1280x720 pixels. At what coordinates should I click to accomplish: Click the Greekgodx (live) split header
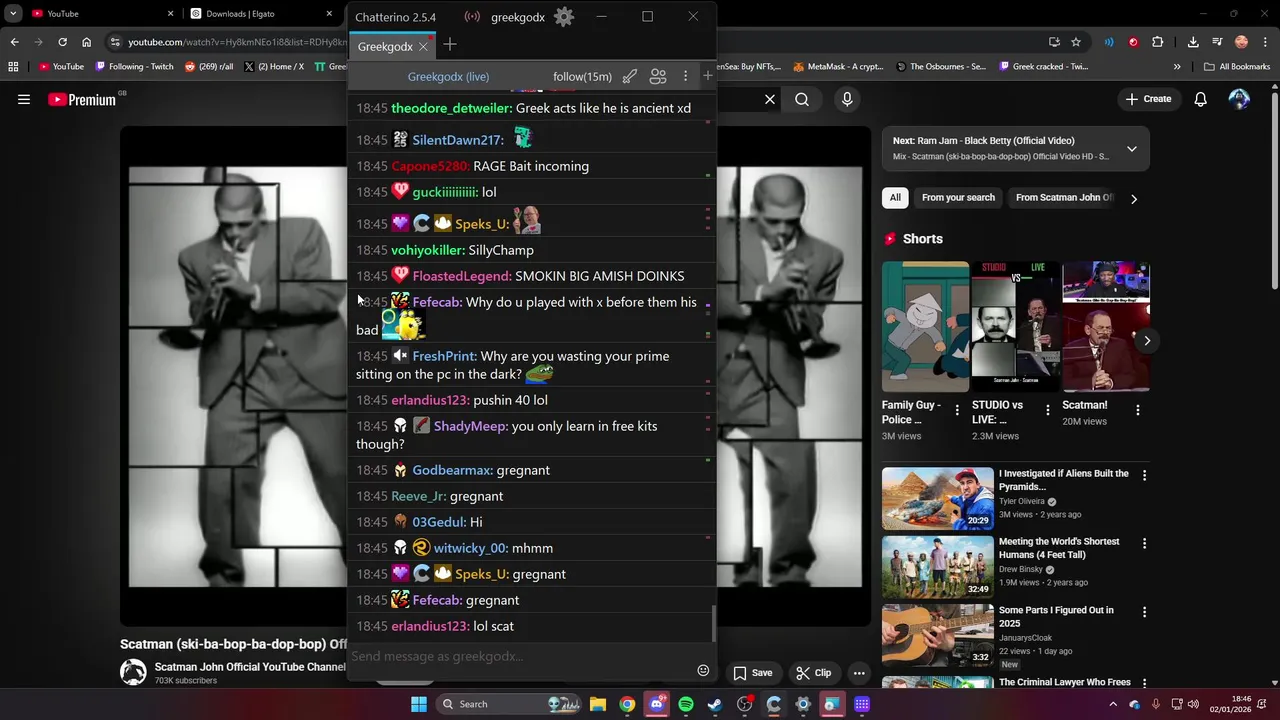(448, 77)
